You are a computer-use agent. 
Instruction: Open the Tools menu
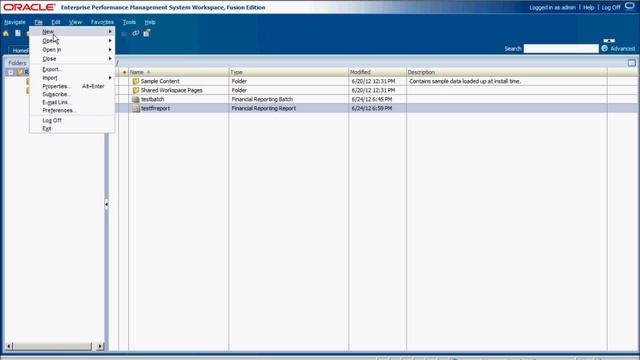point(129,22)
